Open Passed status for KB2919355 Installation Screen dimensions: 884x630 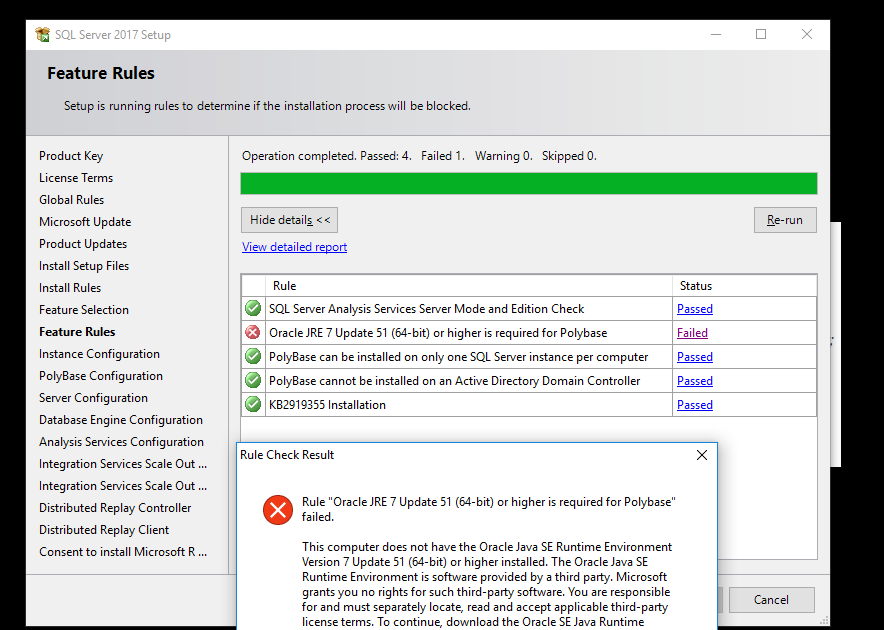pos(695,404)
